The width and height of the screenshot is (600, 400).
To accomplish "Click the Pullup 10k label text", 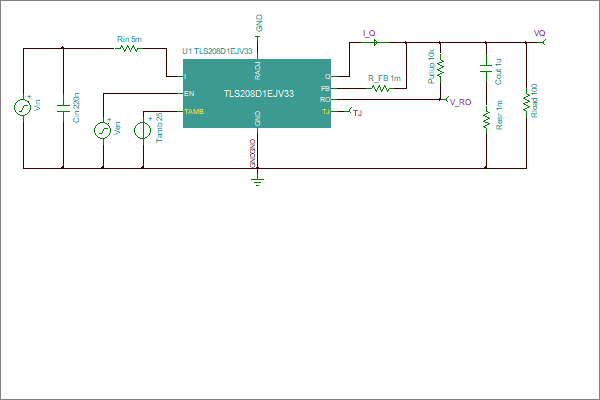I will pyautogui.click(x=431, y=66).
